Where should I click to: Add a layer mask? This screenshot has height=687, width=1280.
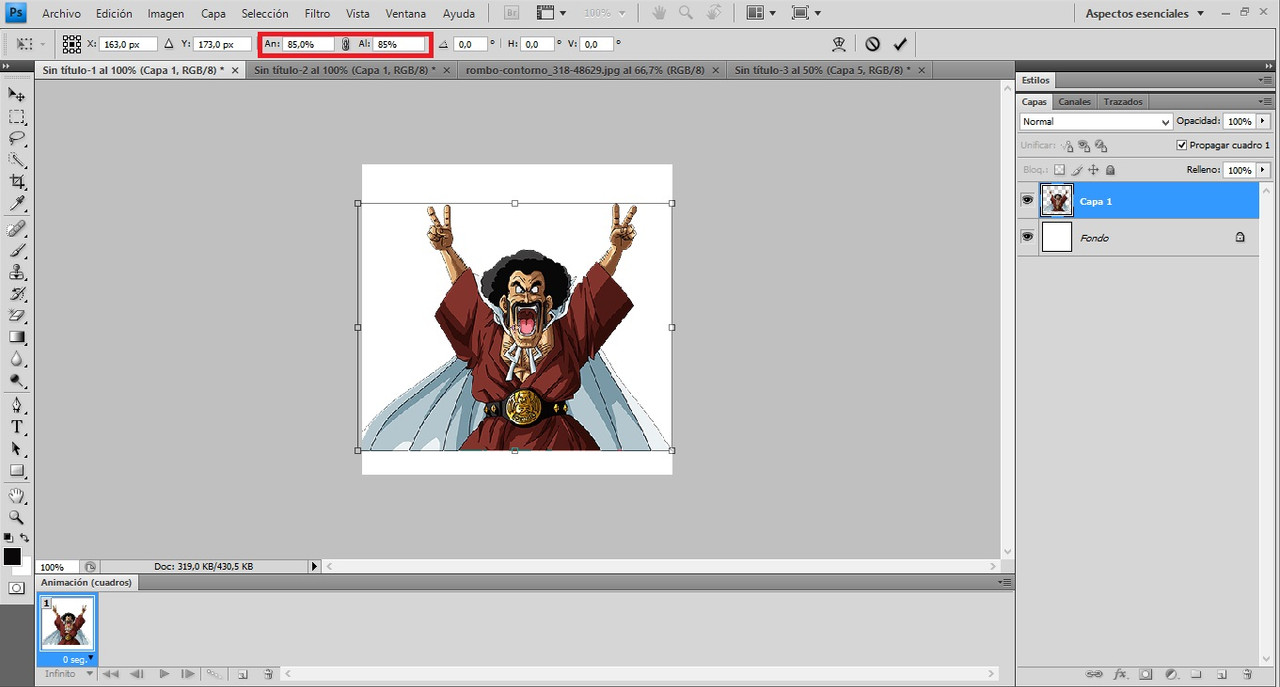1146,674
